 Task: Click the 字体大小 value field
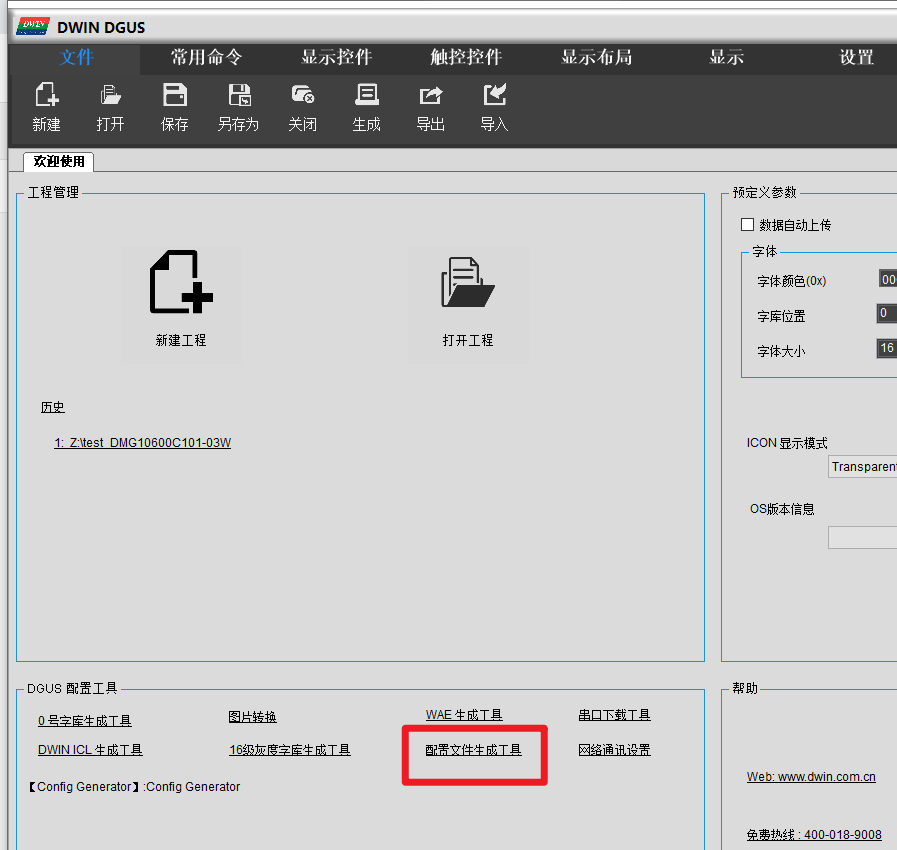[887, 348]
